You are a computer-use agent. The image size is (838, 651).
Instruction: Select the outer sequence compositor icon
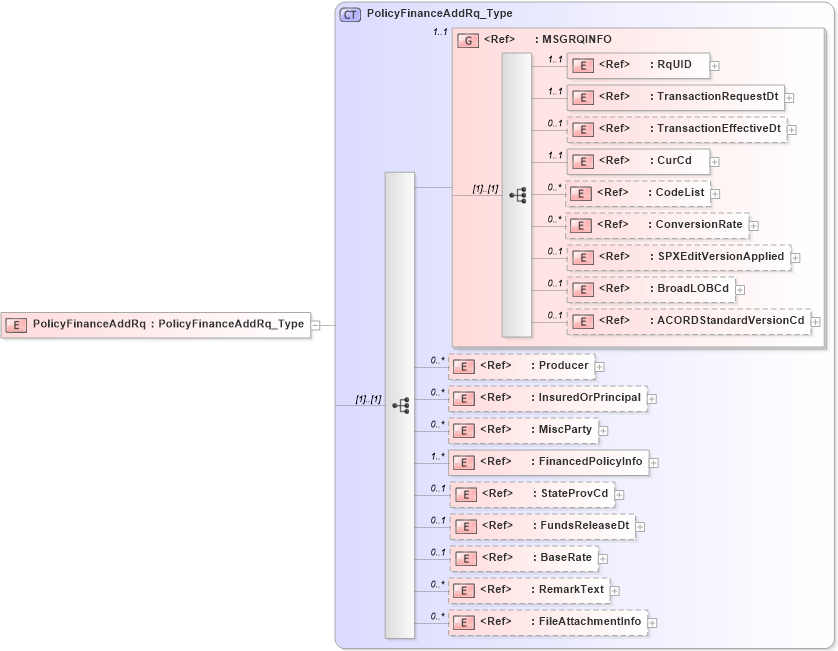pos(400,403)
